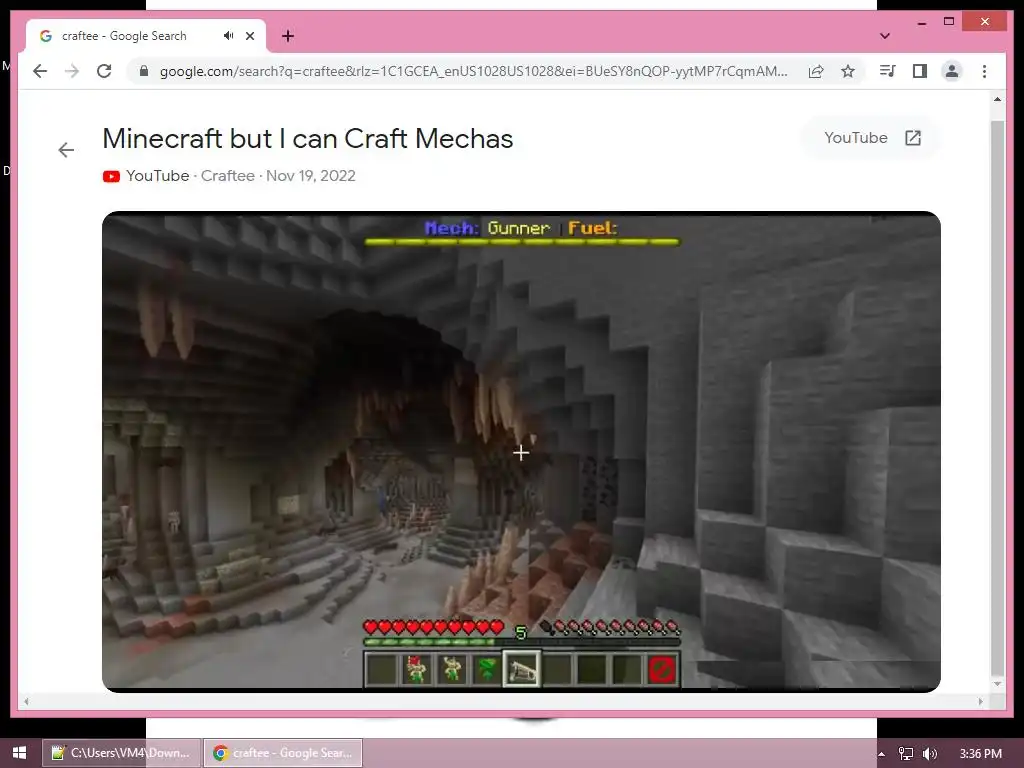Image resolution: width=1024 pixels, height=768 pixels.
Task: Bookmark this page with the star icon
Action: click(848, 71)
